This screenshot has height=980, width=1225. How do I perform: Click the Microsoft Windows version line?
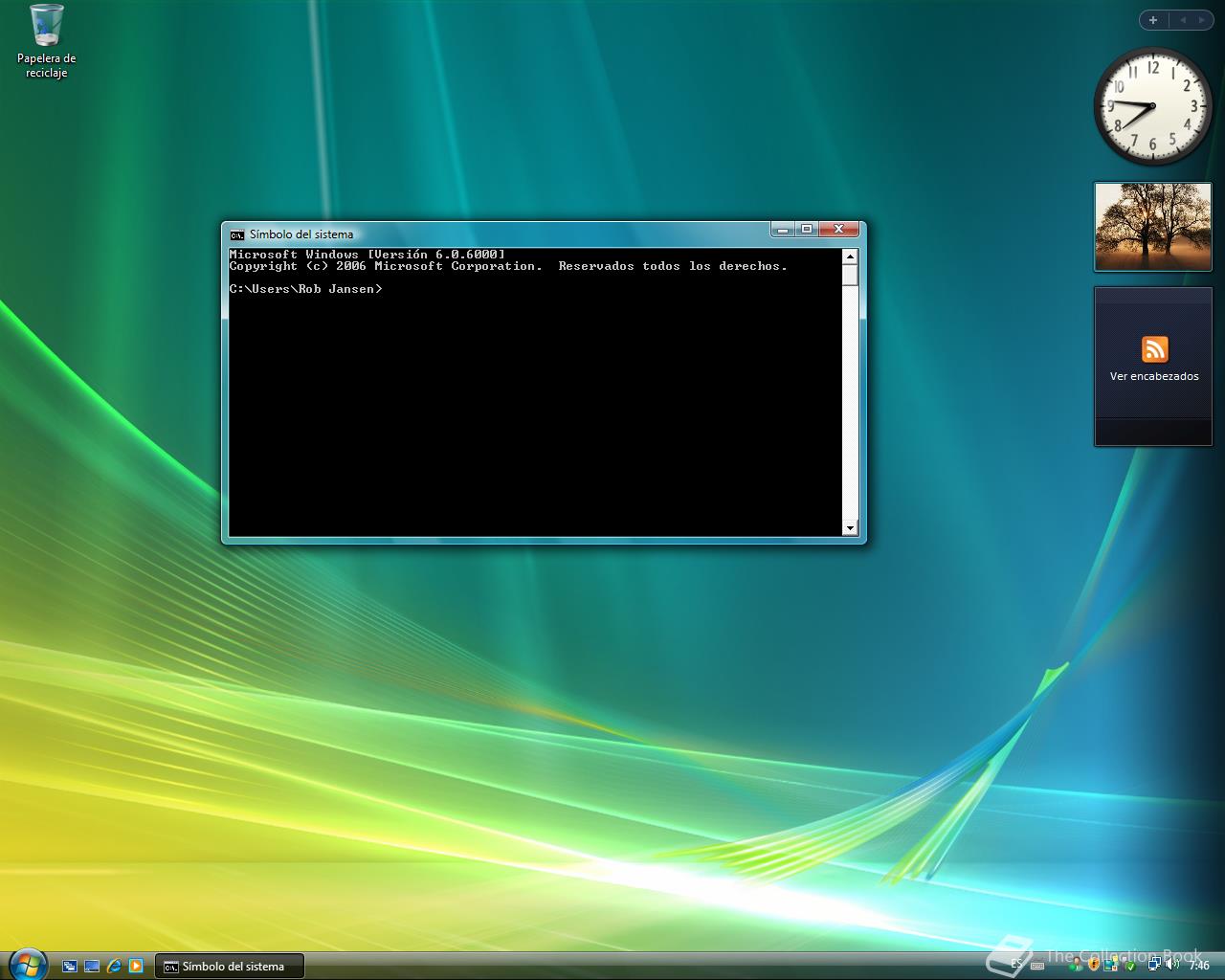tap(367, 255)
